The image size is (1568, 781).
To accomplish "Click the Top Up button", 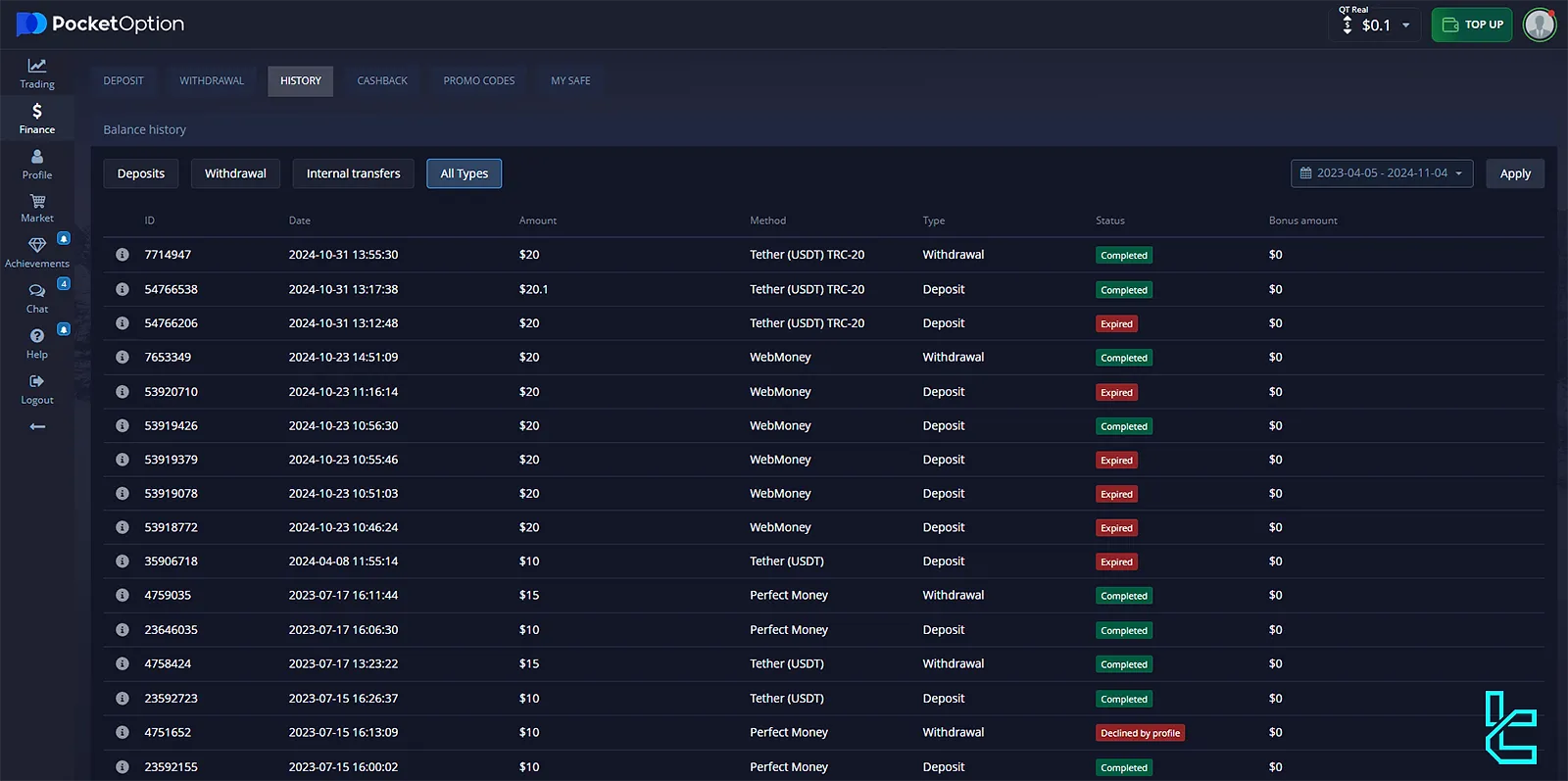I will tap(1472, 24).
